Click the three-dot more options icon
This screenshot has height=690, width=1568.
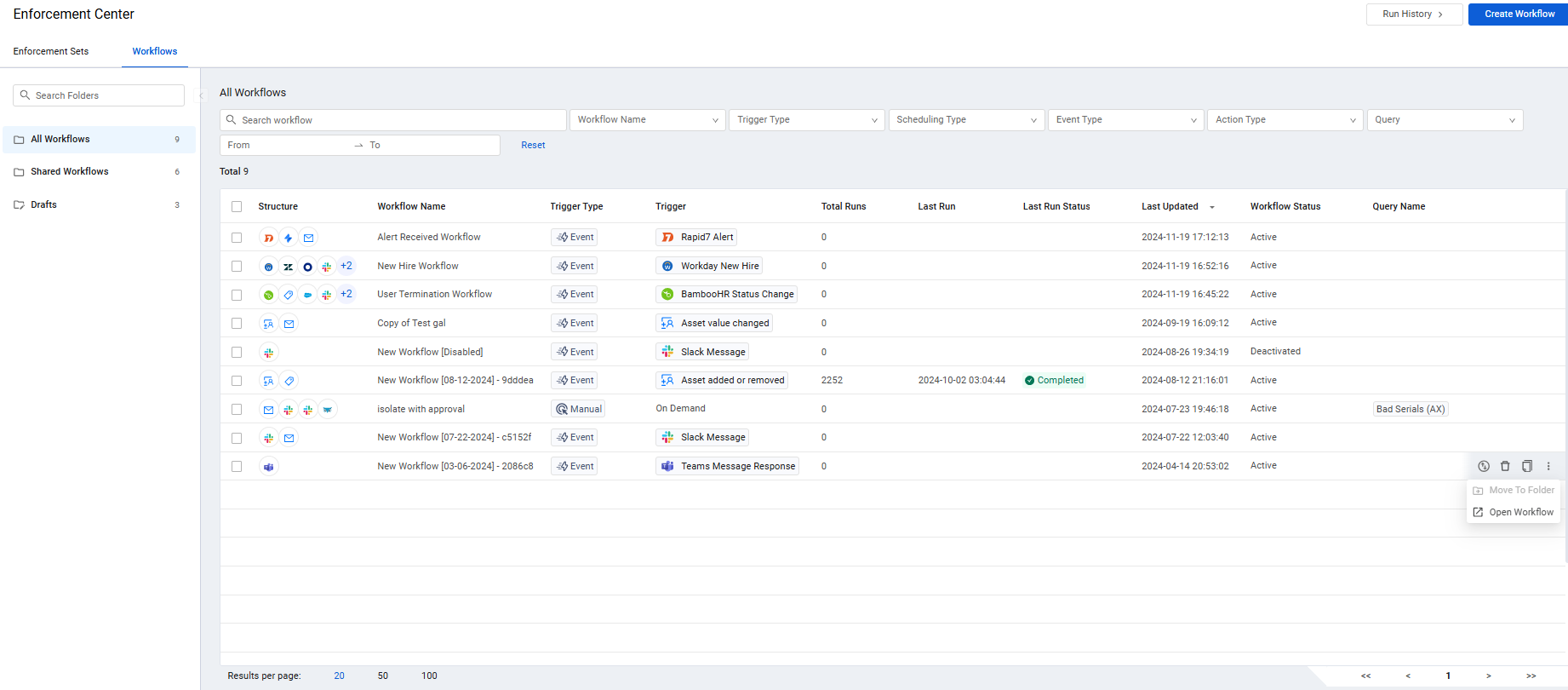pos(1548,466)
